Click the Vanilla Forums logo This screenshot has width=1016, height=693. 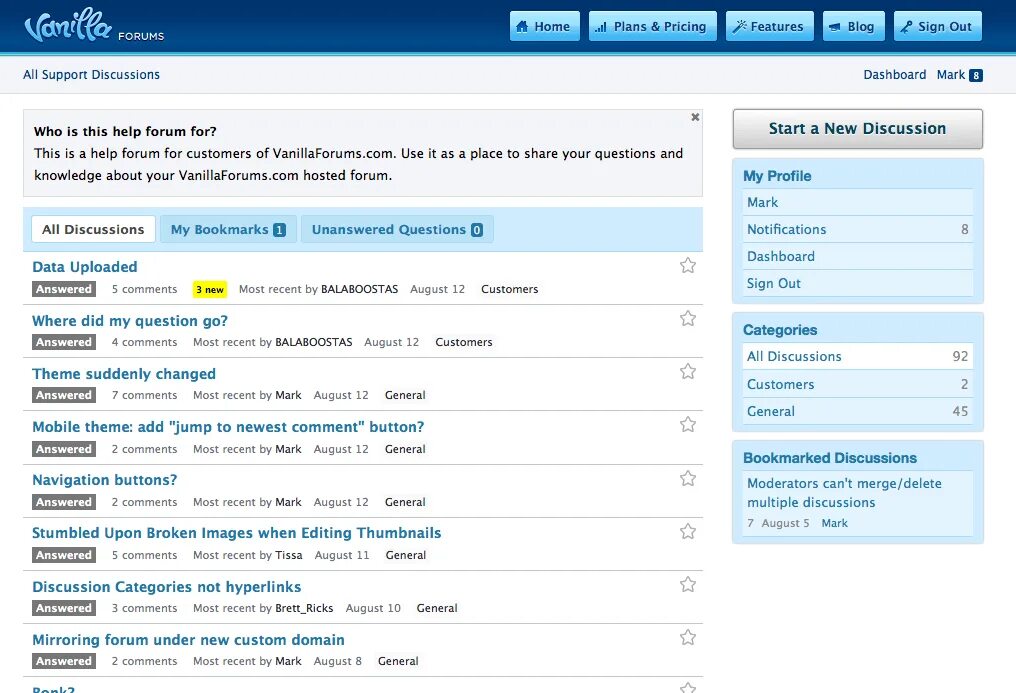click(94, 26)
